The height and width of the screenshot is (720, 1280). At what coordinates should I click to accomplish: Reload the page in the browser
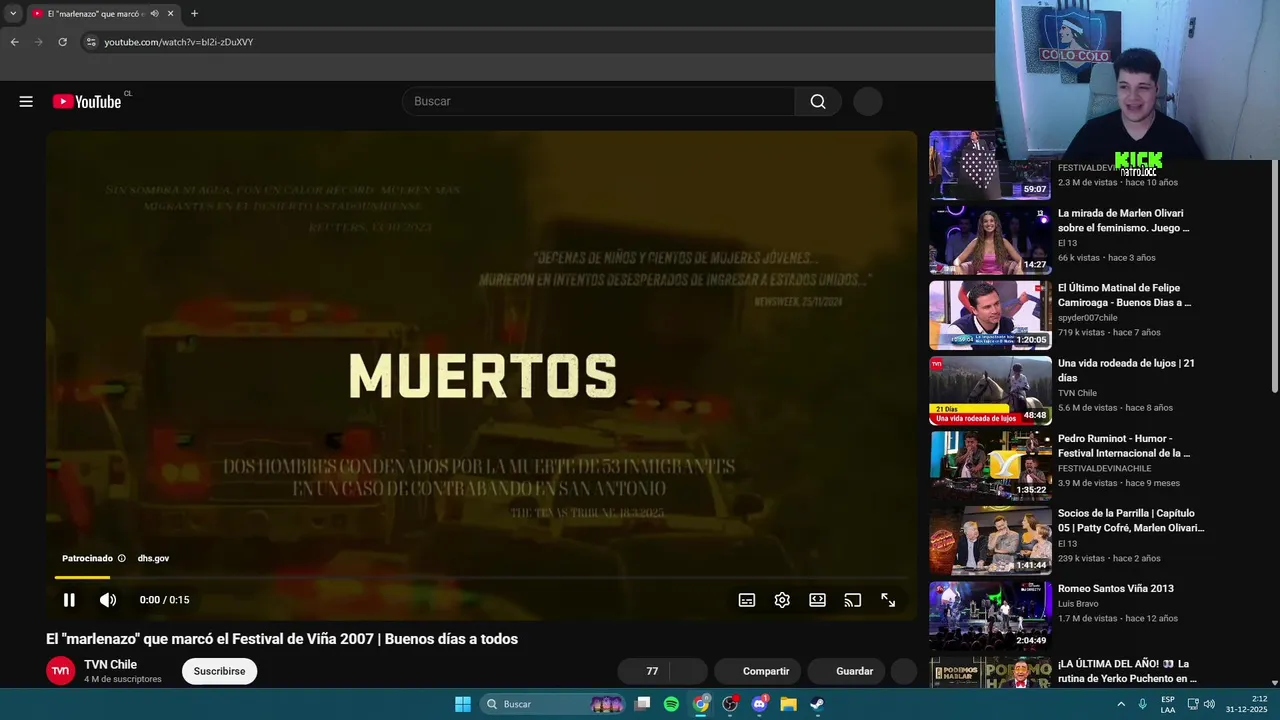[x=62, y=42]
